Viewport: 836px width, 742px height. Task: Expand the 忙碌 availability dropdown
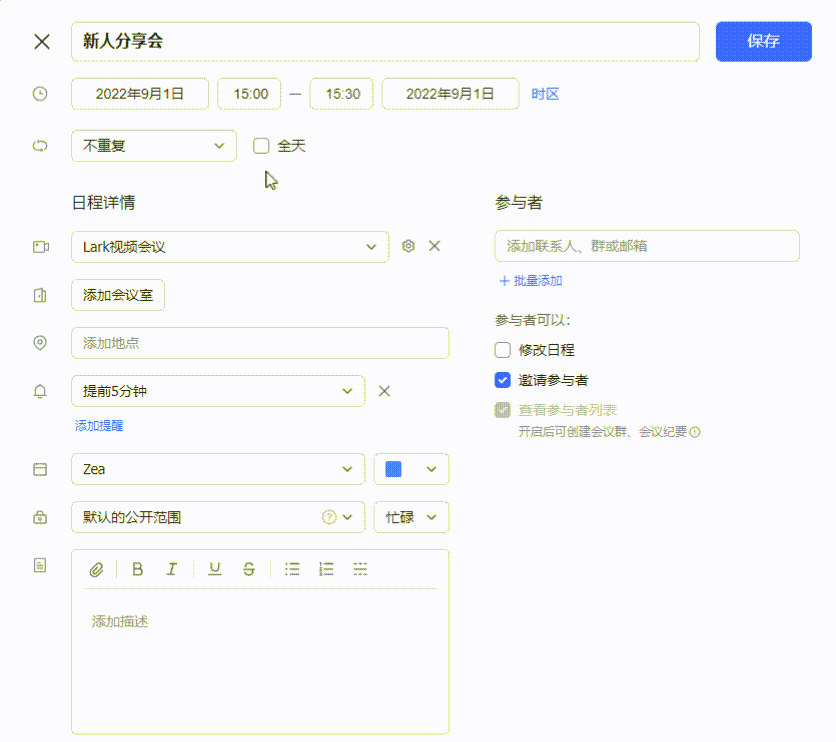click(411, 517)
